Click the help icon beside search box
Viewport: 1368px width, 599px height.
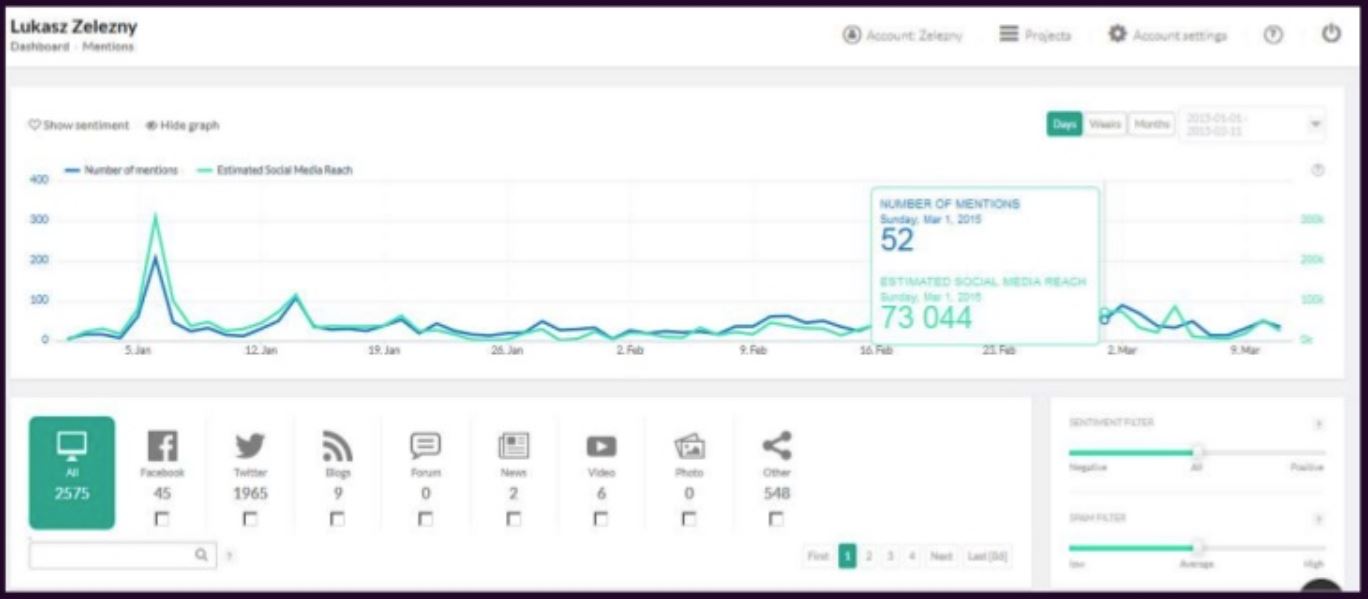point(230,555)
